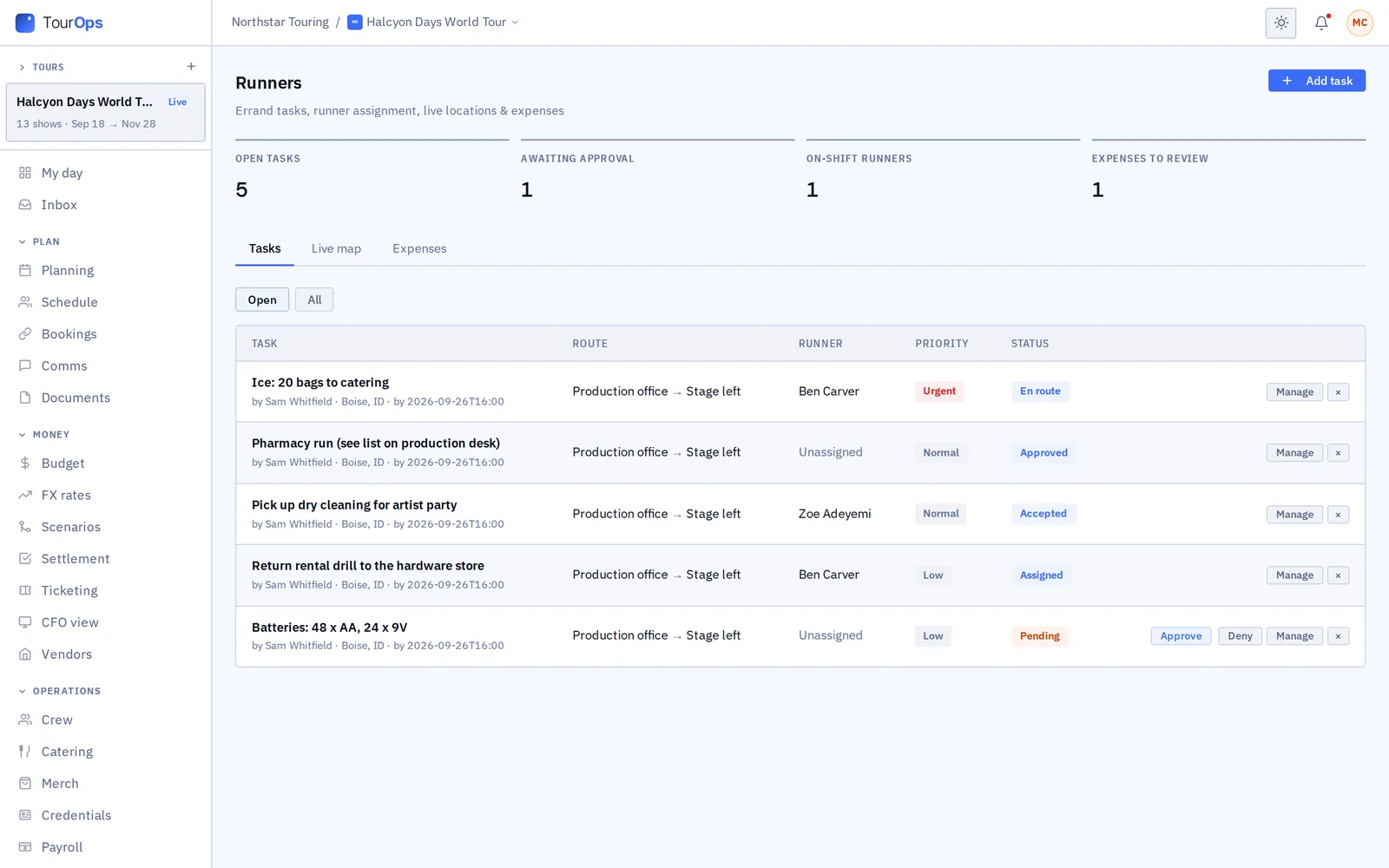Screen dimensions: 1389x868
Task: Switch to the Live map tab
Action: tap(336, 249)
